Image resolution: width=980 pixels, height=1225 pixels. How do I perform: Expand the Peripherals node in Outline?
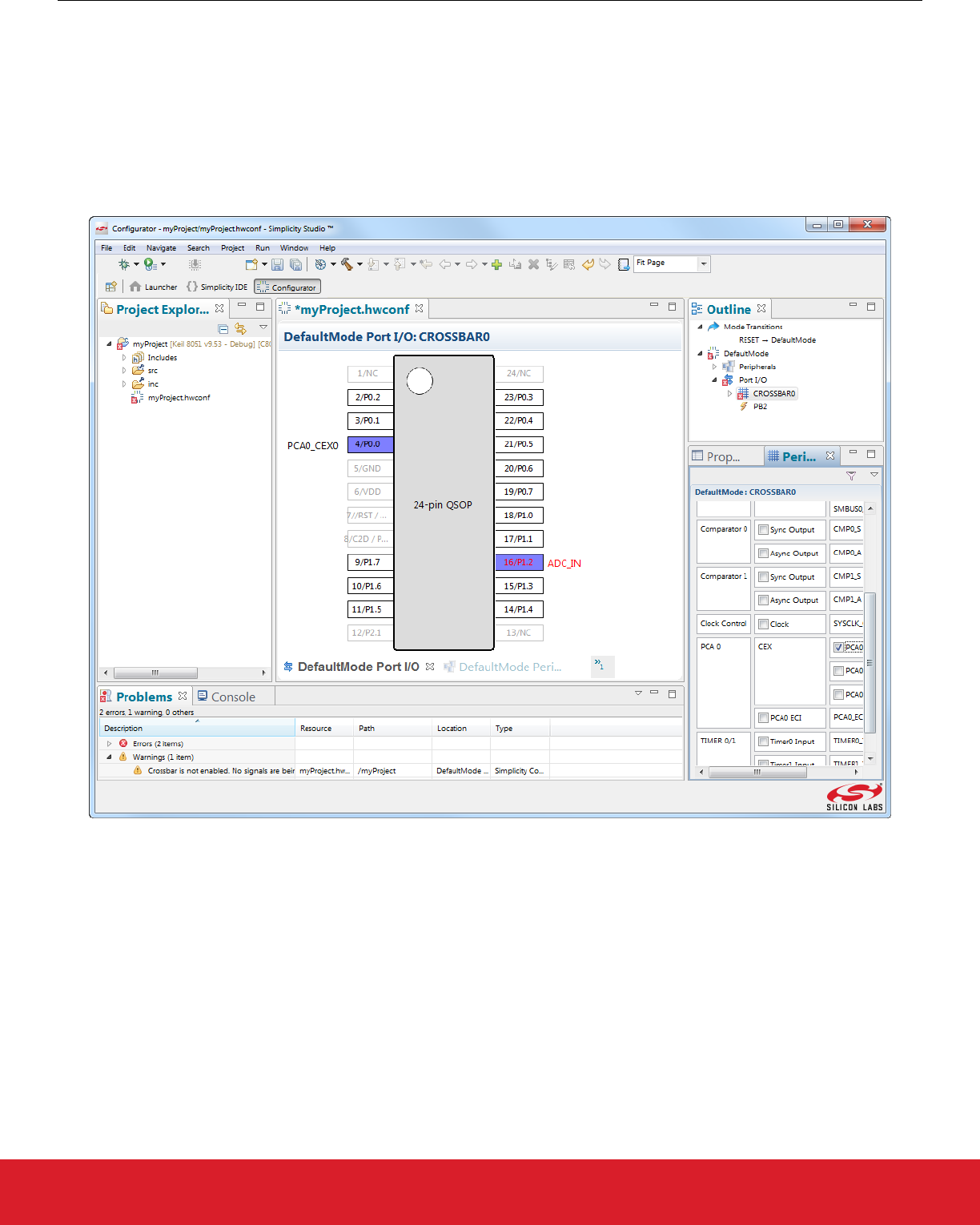pos(714,367)
